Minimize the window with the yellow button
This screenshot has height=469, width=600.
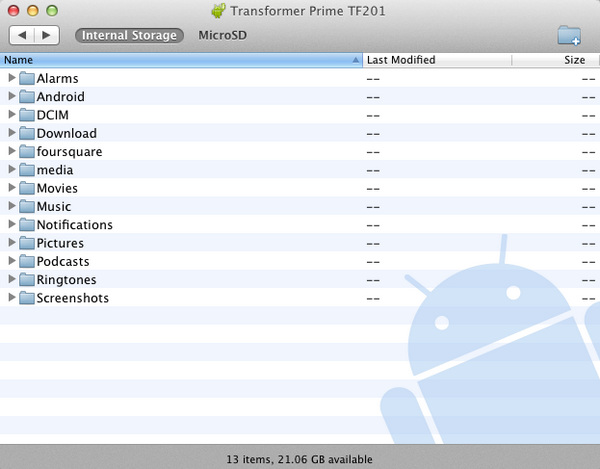(33, 11)
